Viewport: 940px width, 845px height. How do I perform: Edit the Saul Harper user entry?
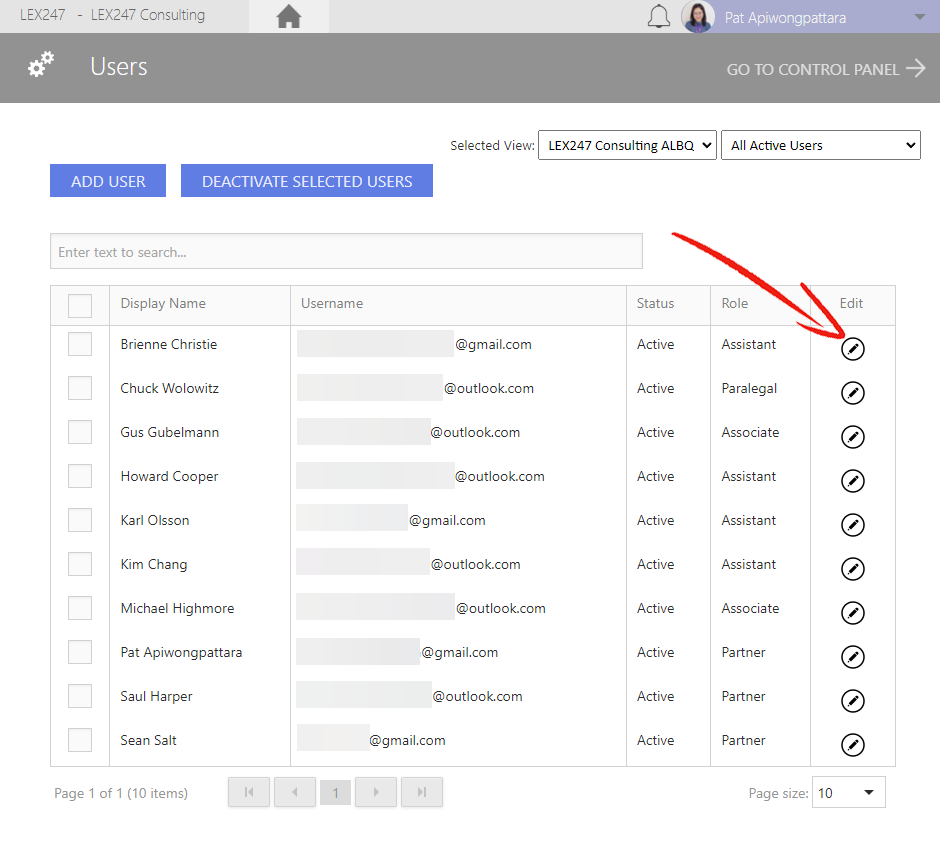point(852,701)
